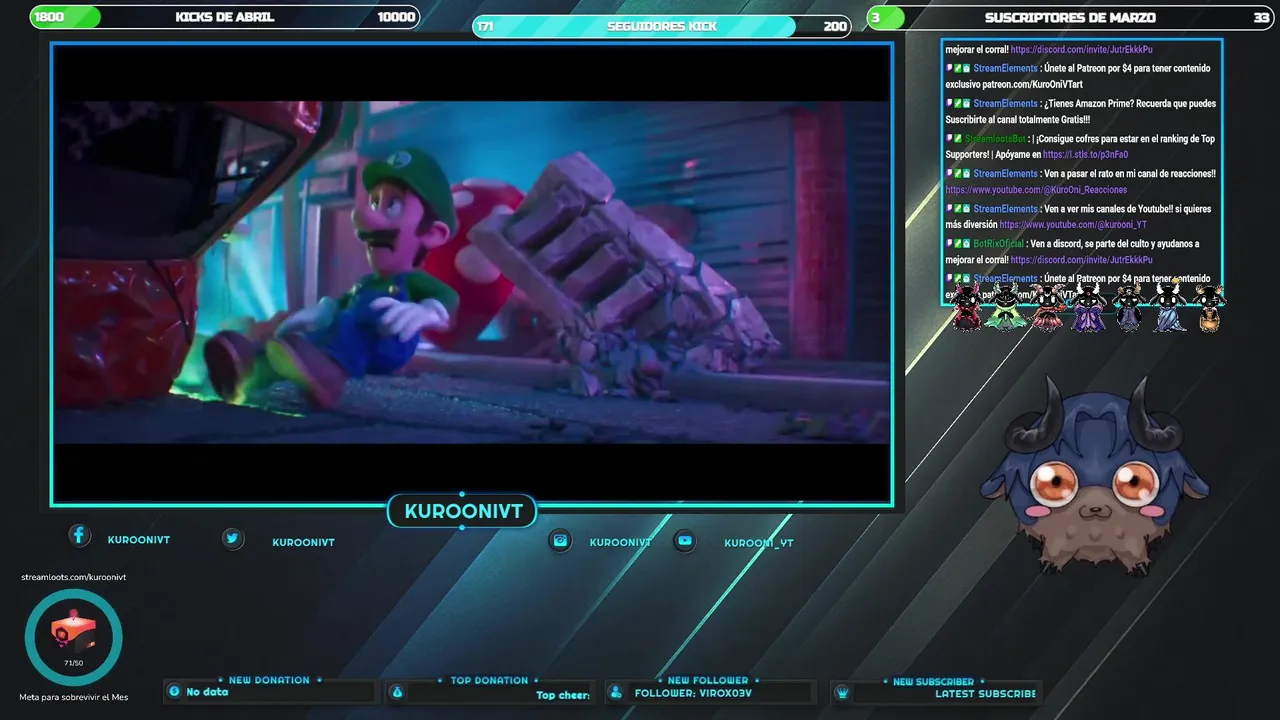Screen dimensions: 1280x720
Task: Click the Facebook icon beside KUROONIVT
Action: (x=79, y=535)
